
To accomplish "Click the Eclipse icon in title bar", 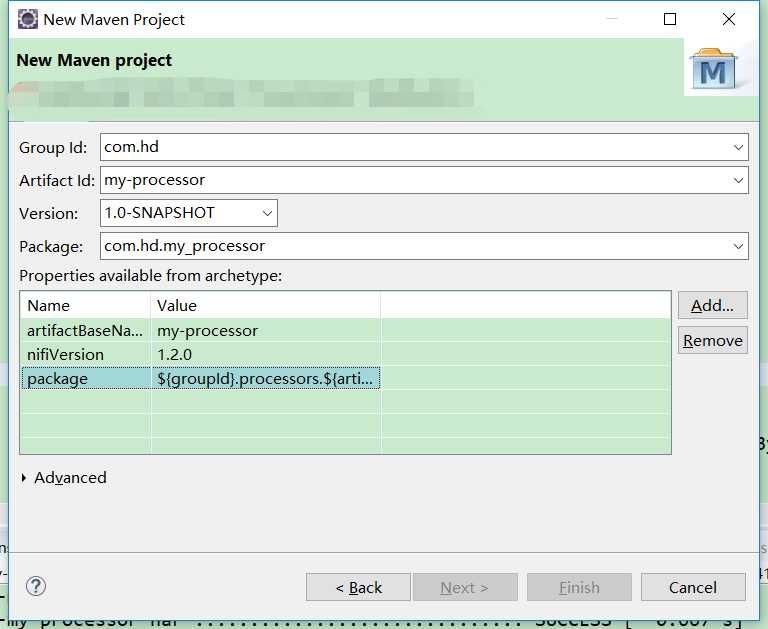I will [x=27, y=20].
